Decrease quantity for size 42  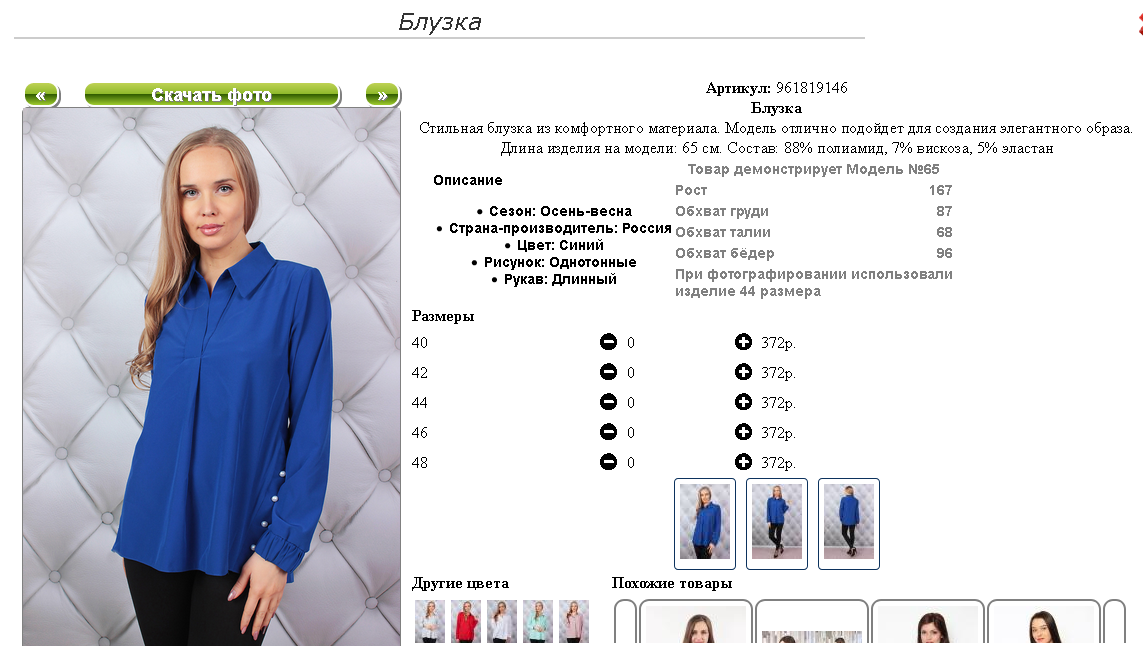click(608, 372)
